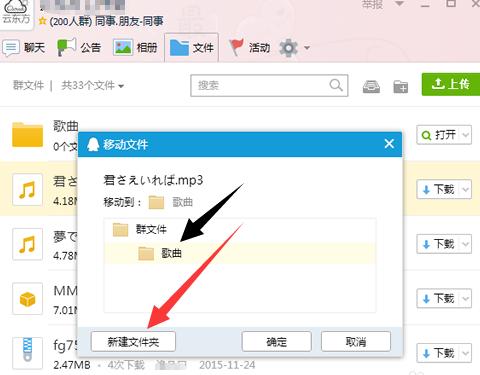This screenshot has height=375, width=480.
Task: Open the file transfer tray icon
Action: point(371,86)
